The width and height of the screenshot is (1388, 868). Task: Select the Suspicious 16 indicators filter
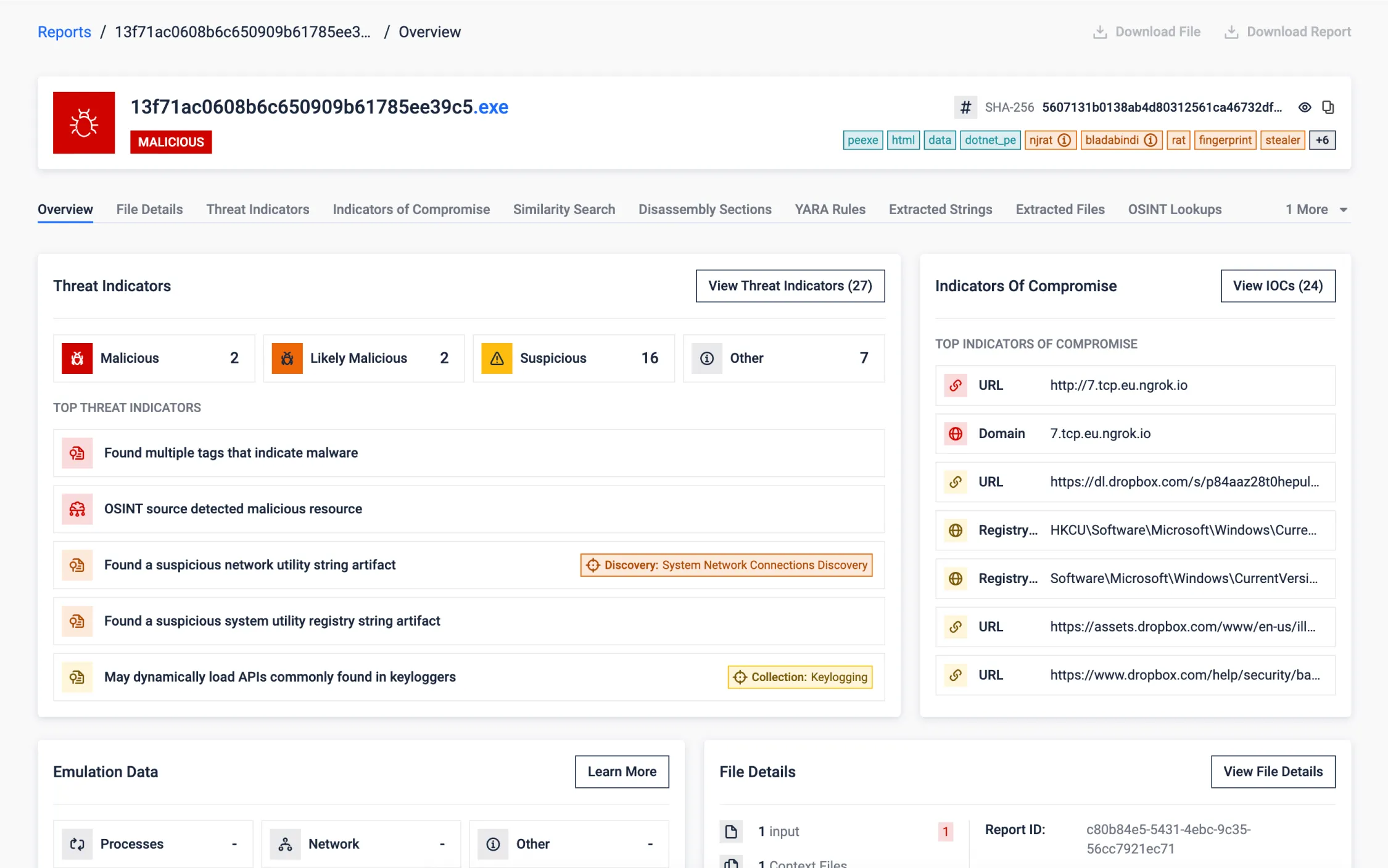click(x=573, y=358)
